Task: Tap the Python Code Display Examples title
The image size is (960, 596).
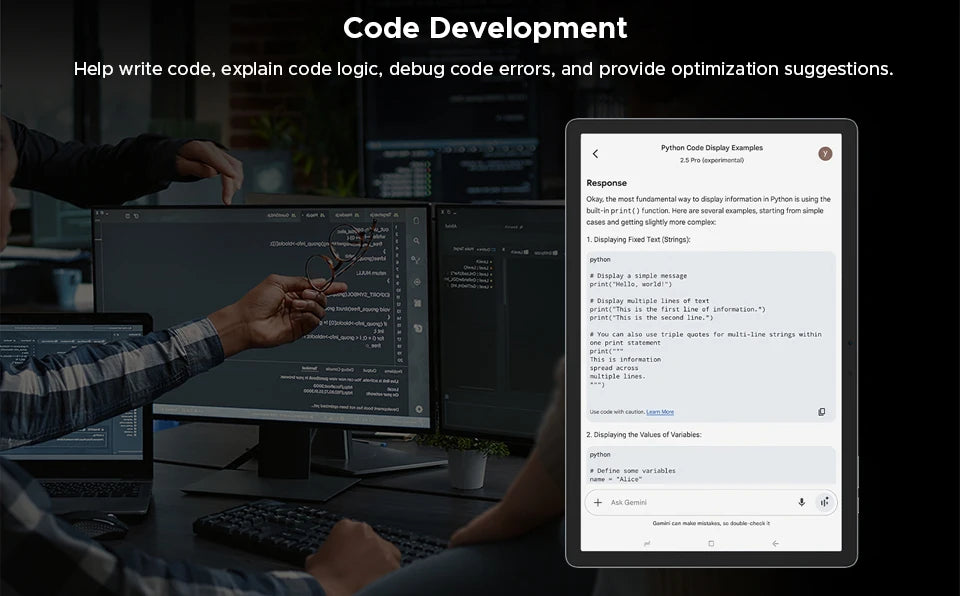Action: 711,148
